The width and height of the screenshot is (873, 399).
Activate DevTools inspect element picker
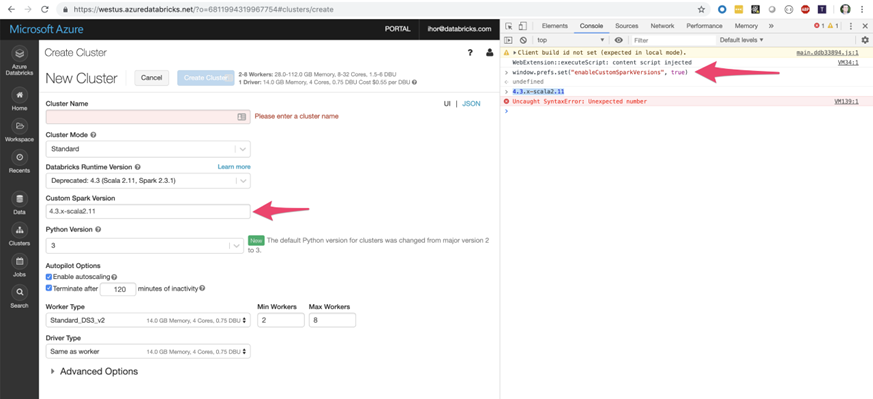click(x=509, y=26)
